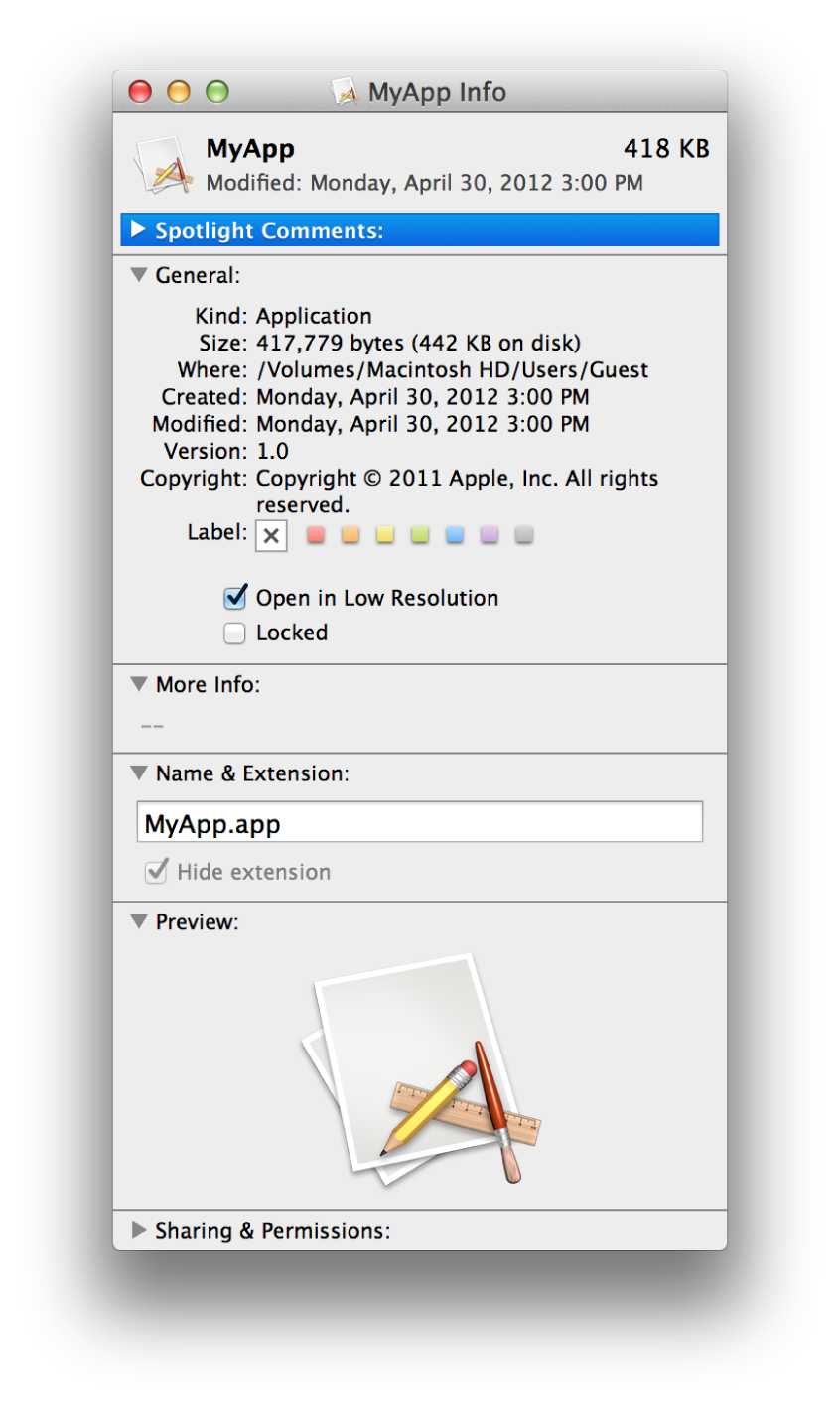Click the small proxy icon in title bar
Image resolution: width=840 pixels, height=1406 pixels.
tap(345, 92)
